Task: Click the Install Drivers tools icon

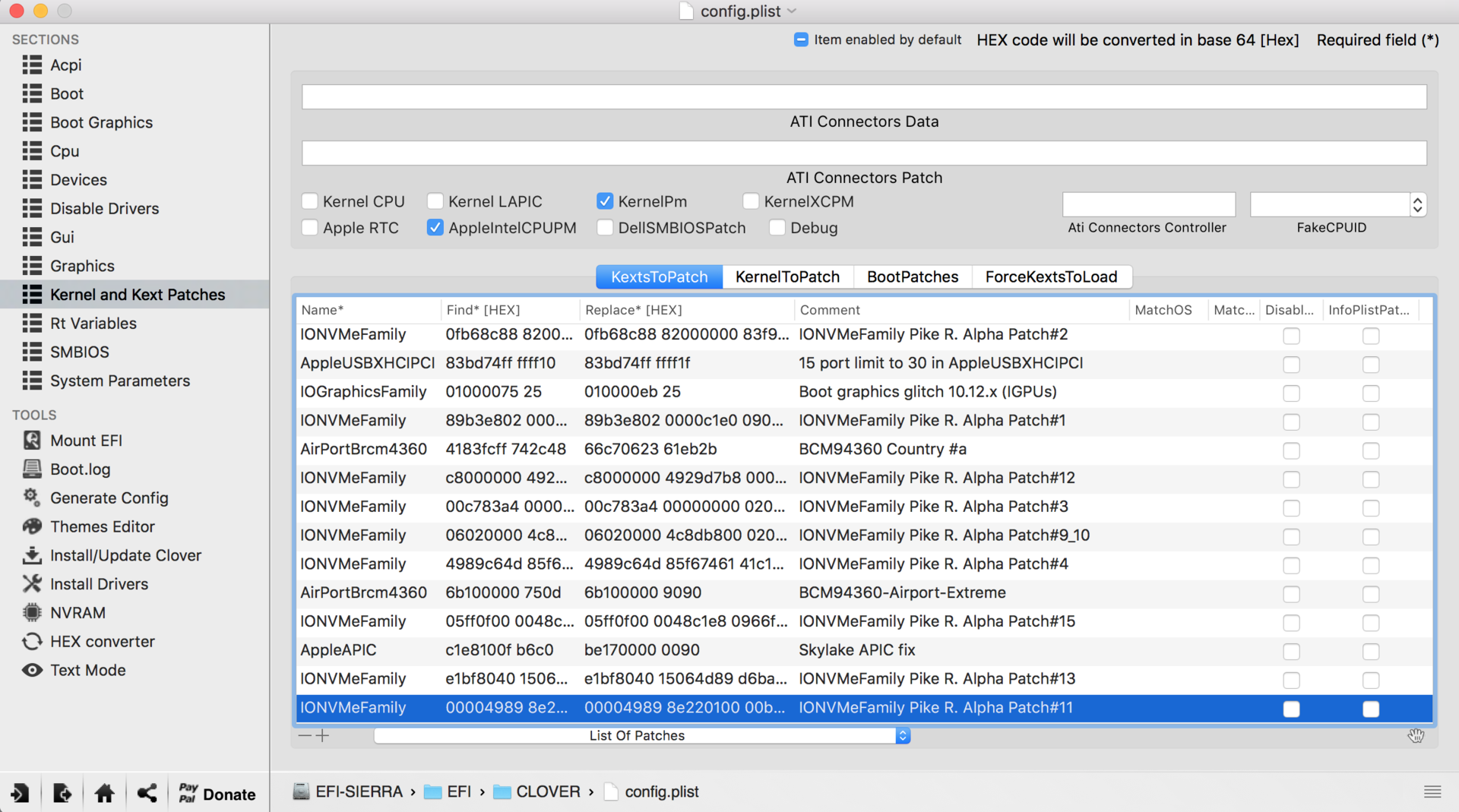Action: (32, 584)
